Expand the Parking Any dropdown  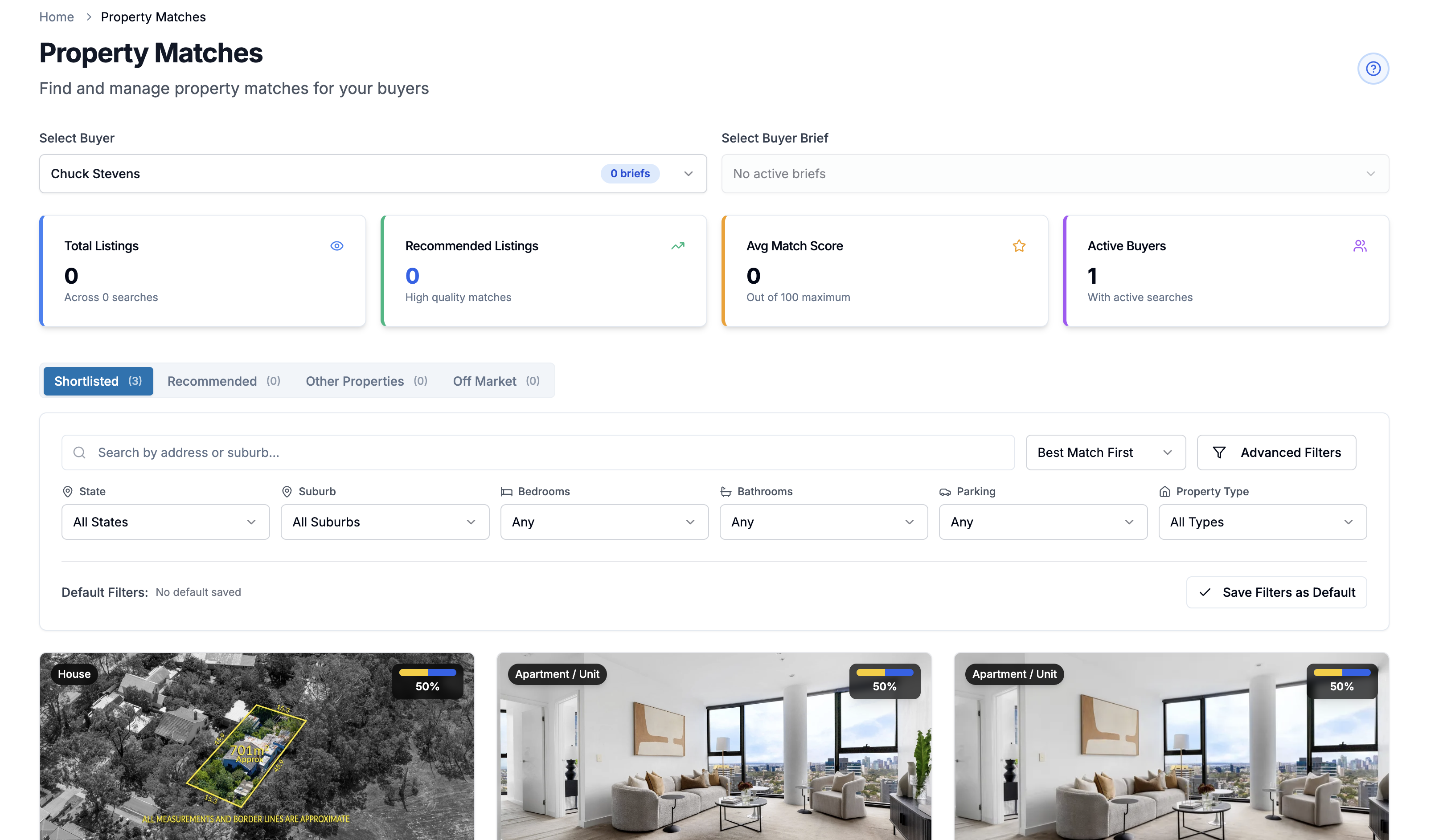point(1043,522)
